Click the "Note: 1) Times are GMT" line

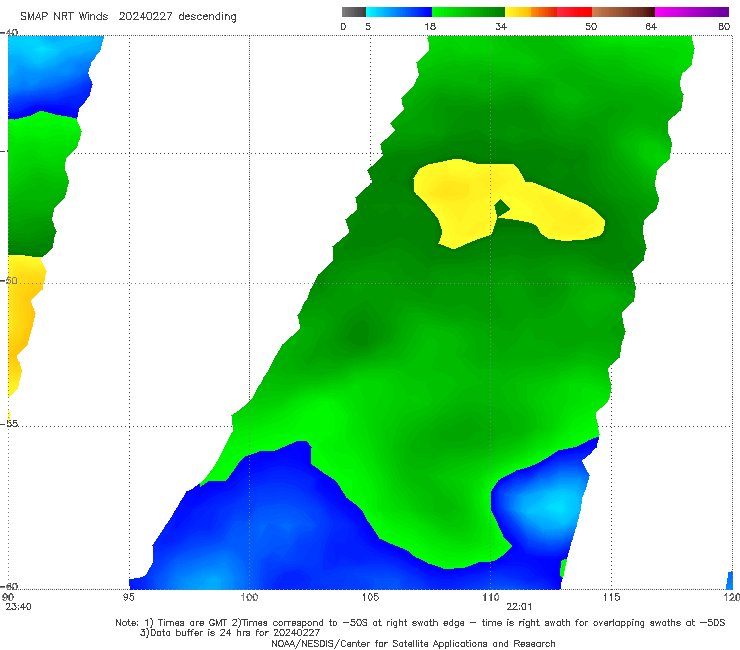(420, 623)
